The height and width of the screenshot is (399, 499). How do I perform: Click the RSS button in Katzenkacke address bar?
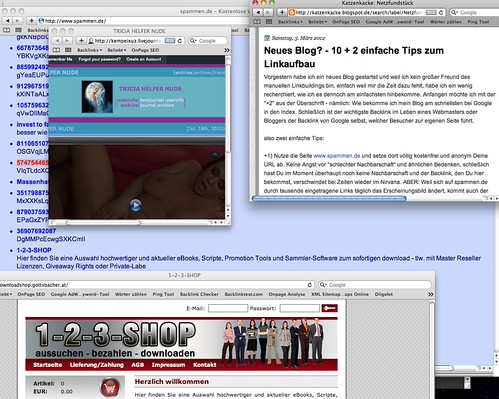pyautogui.click(x=431, y=12)
